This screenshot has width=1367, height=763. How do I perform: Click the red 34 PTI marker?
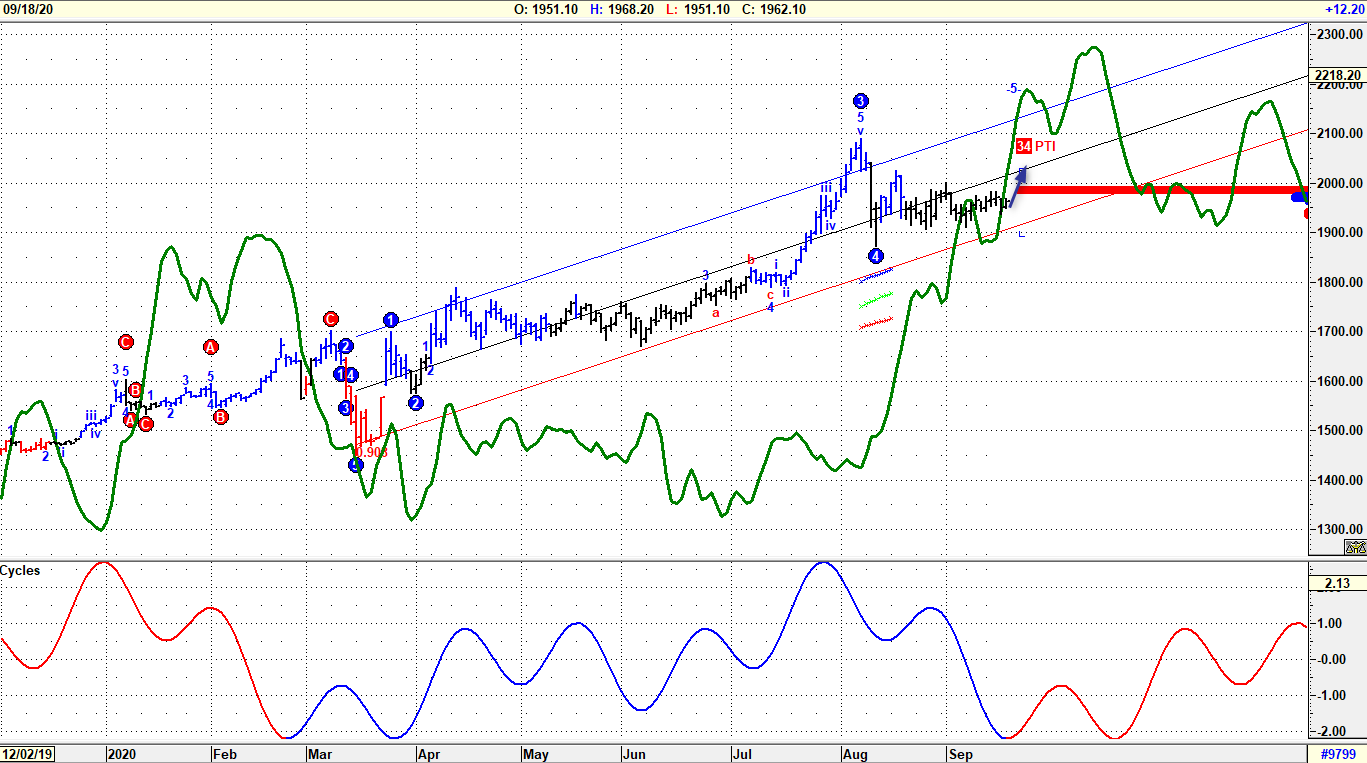pos(1024,146)
